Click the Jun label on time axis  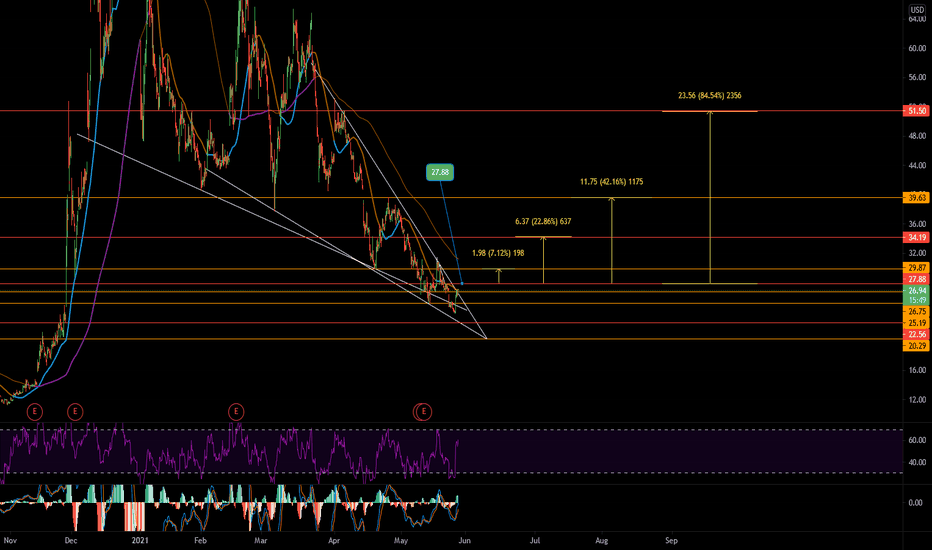click(x=465, y=541)
